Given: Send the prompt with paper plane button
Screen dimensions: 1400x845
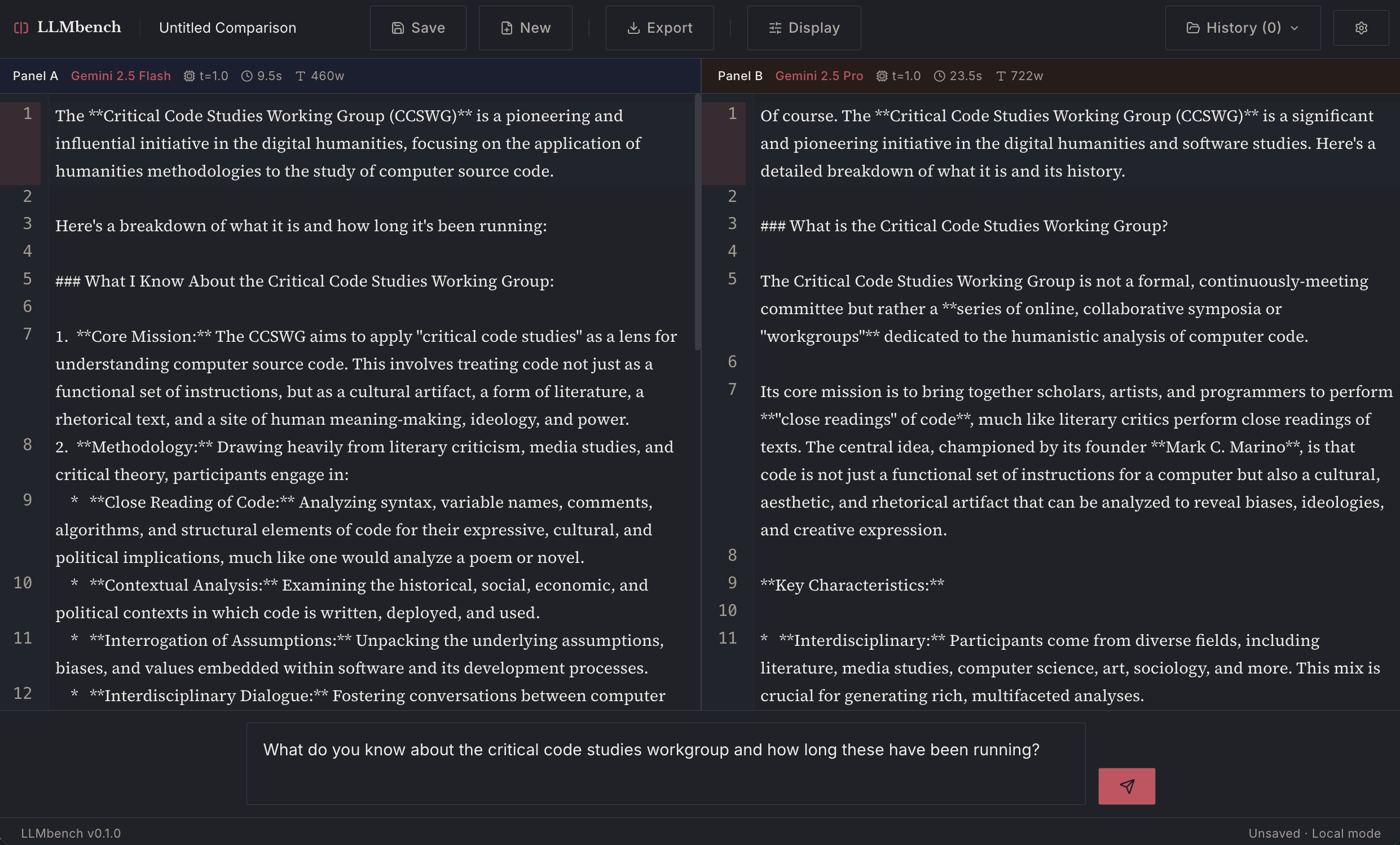Looking at the screenshot, I should pos(1126,786).
